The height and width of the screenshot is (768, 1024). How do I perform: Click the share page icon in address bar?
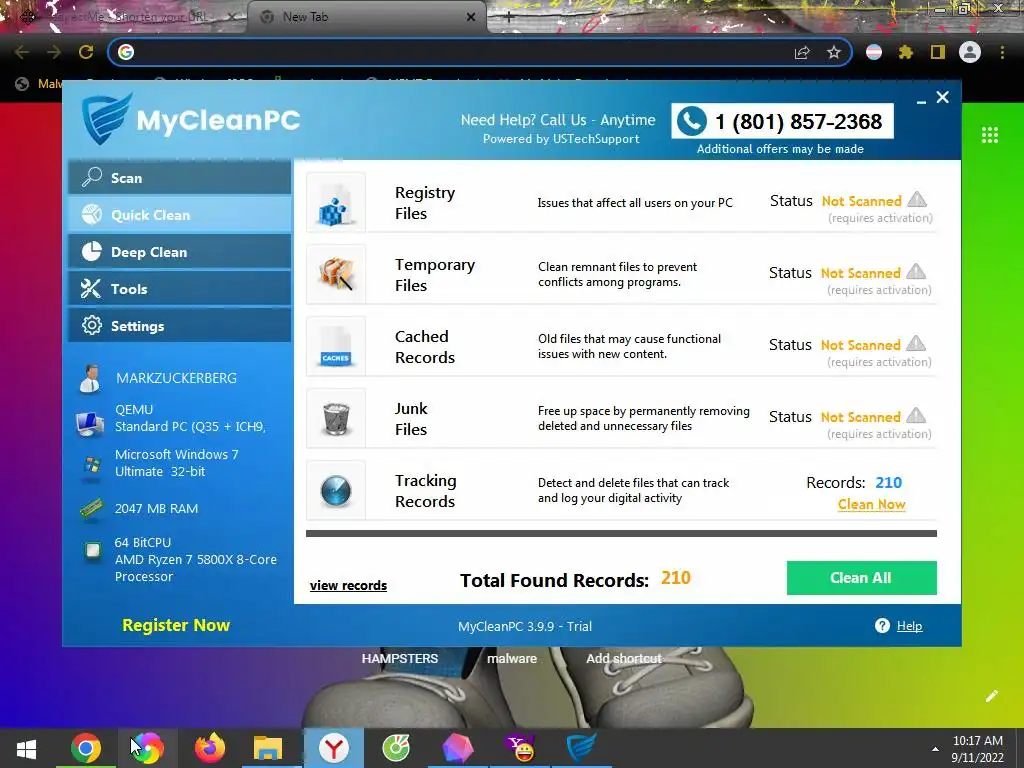click(x=802, y=52)
